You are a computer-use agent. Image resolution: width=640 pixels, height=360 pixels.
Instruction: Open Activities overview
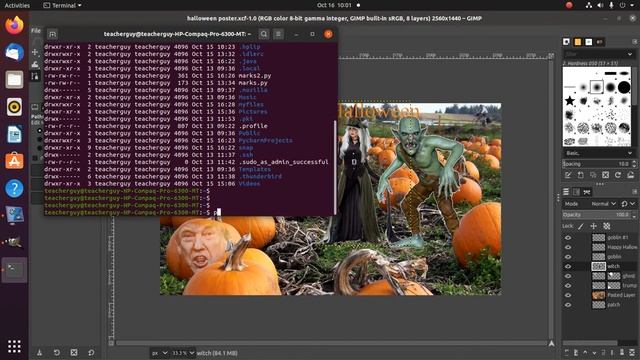17,5
